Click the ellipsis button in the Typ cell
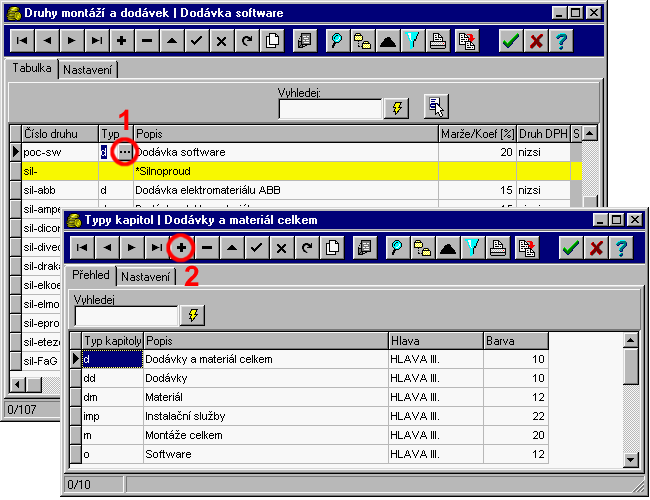Screen dimensions: 650x500 (123, 152)
